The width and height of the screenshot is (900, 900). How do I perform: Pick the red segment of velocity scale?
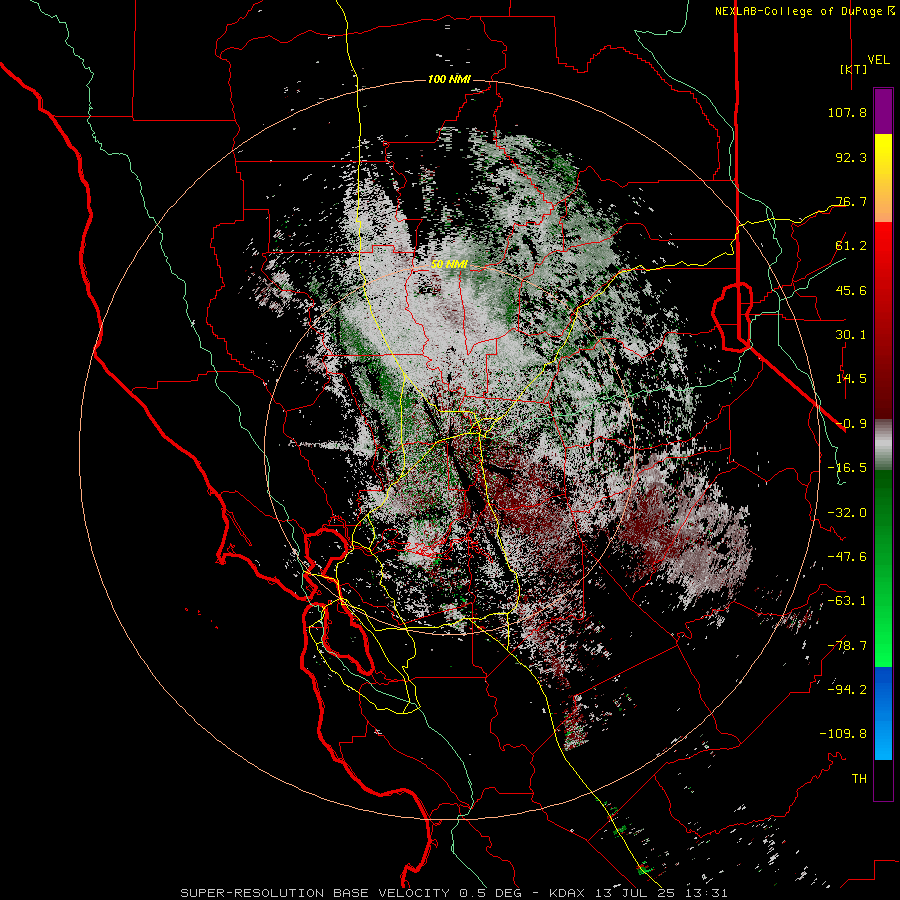883,320
